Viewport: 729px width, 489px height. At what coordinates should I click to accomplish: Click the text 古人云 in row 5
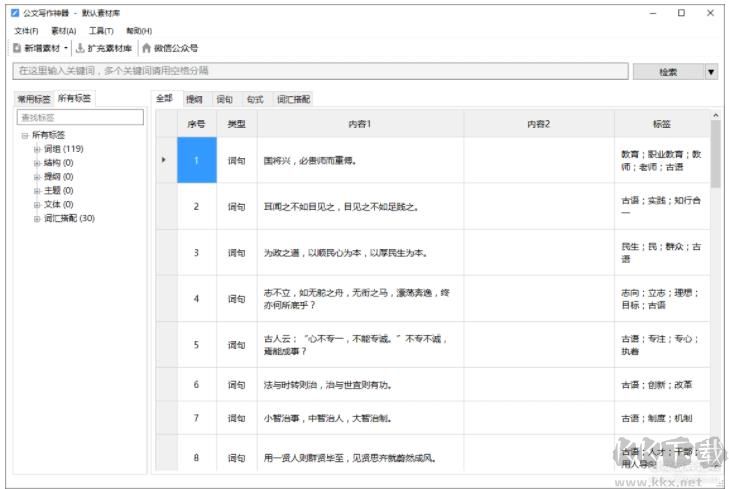coord(277,339)
